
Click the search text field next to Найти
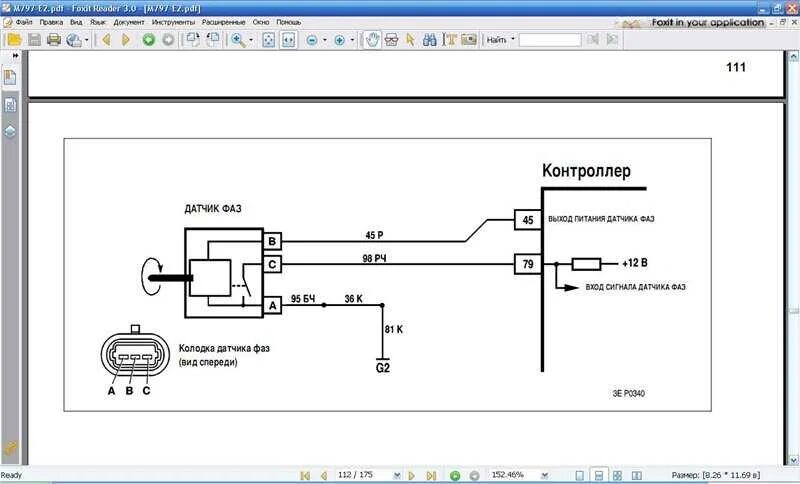(x=549, y=40)
